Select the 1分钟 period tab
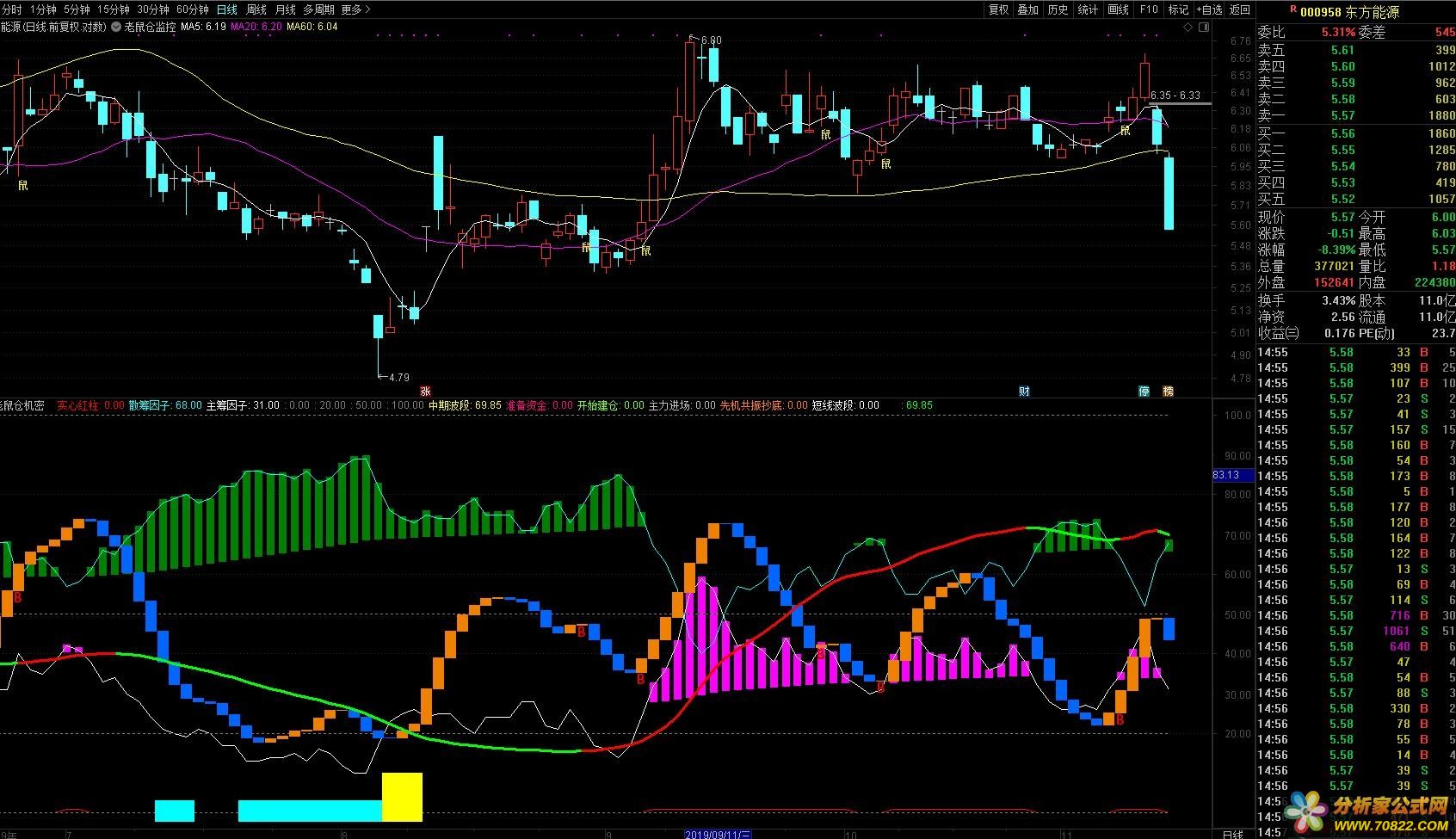Screen dimensions: 1456x839 (43, 9)
